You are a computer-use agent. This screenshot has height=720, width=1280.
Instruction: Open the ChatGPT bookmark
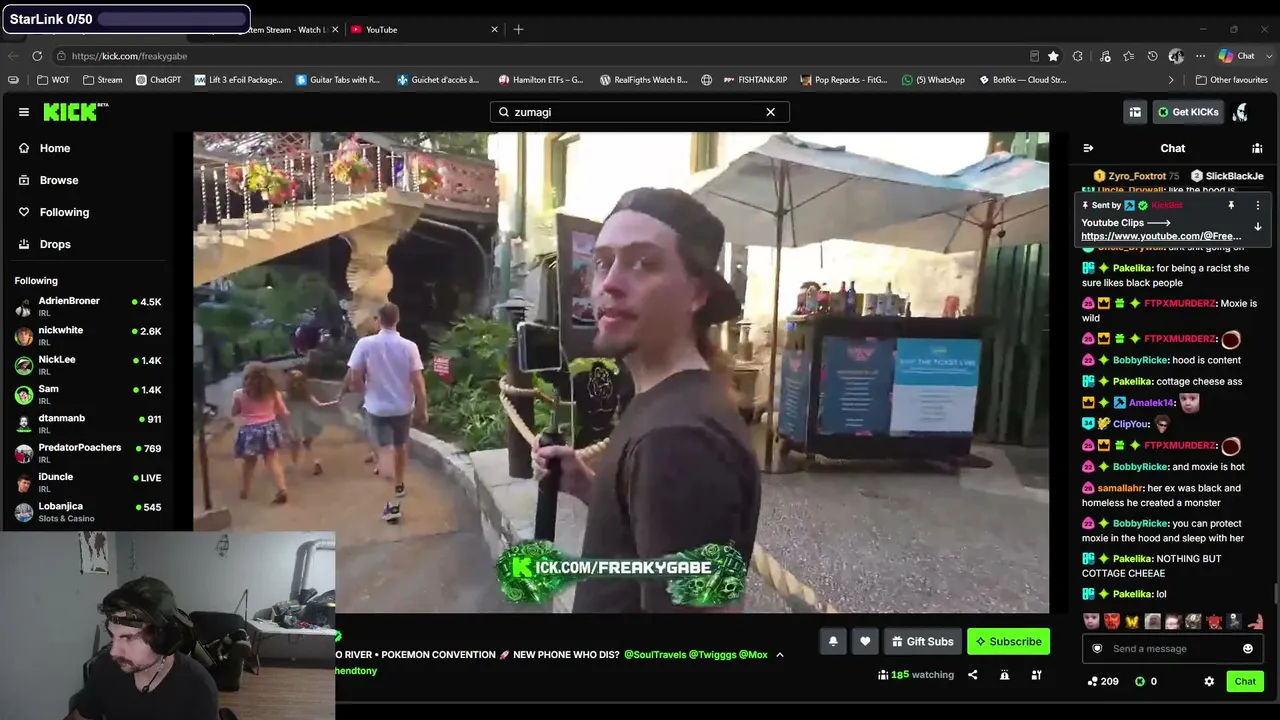point(158,80)
